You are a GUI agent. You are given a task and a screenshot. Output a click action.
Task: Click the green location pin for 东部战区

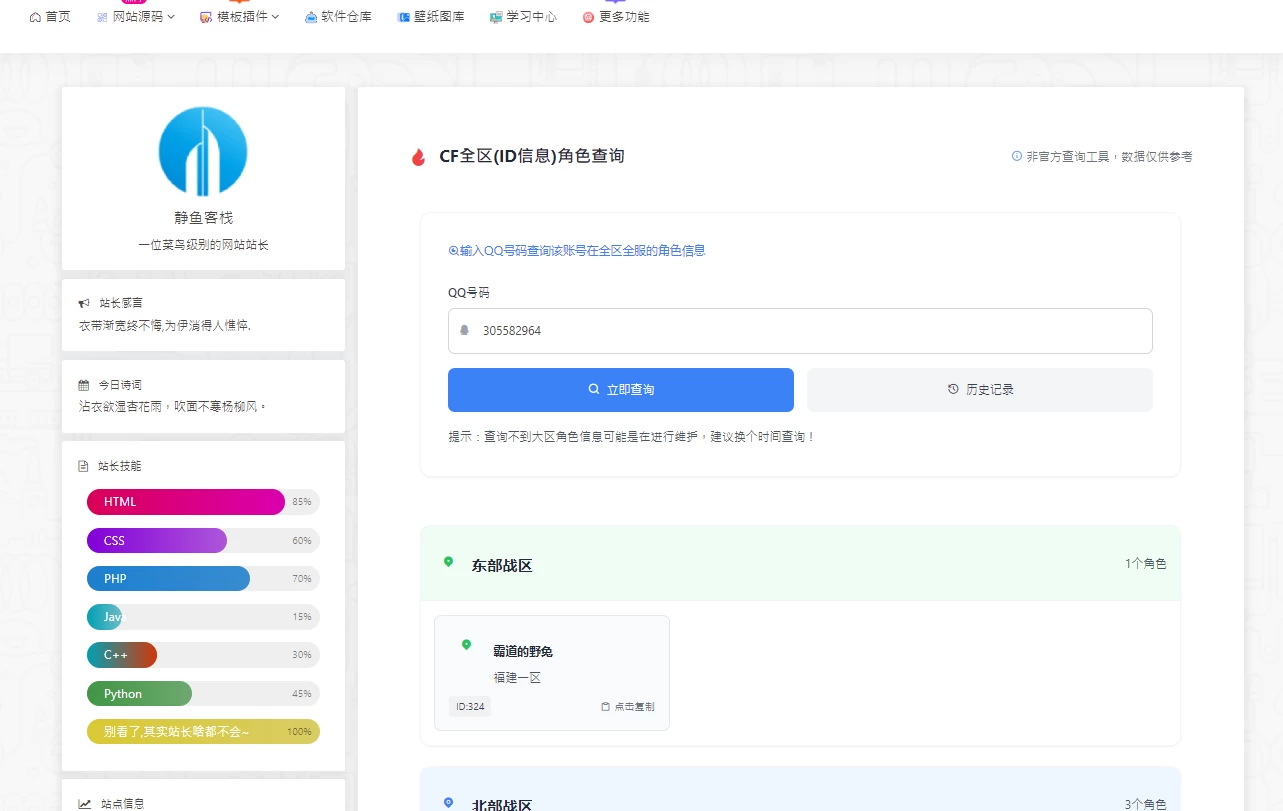pos(448,562)
